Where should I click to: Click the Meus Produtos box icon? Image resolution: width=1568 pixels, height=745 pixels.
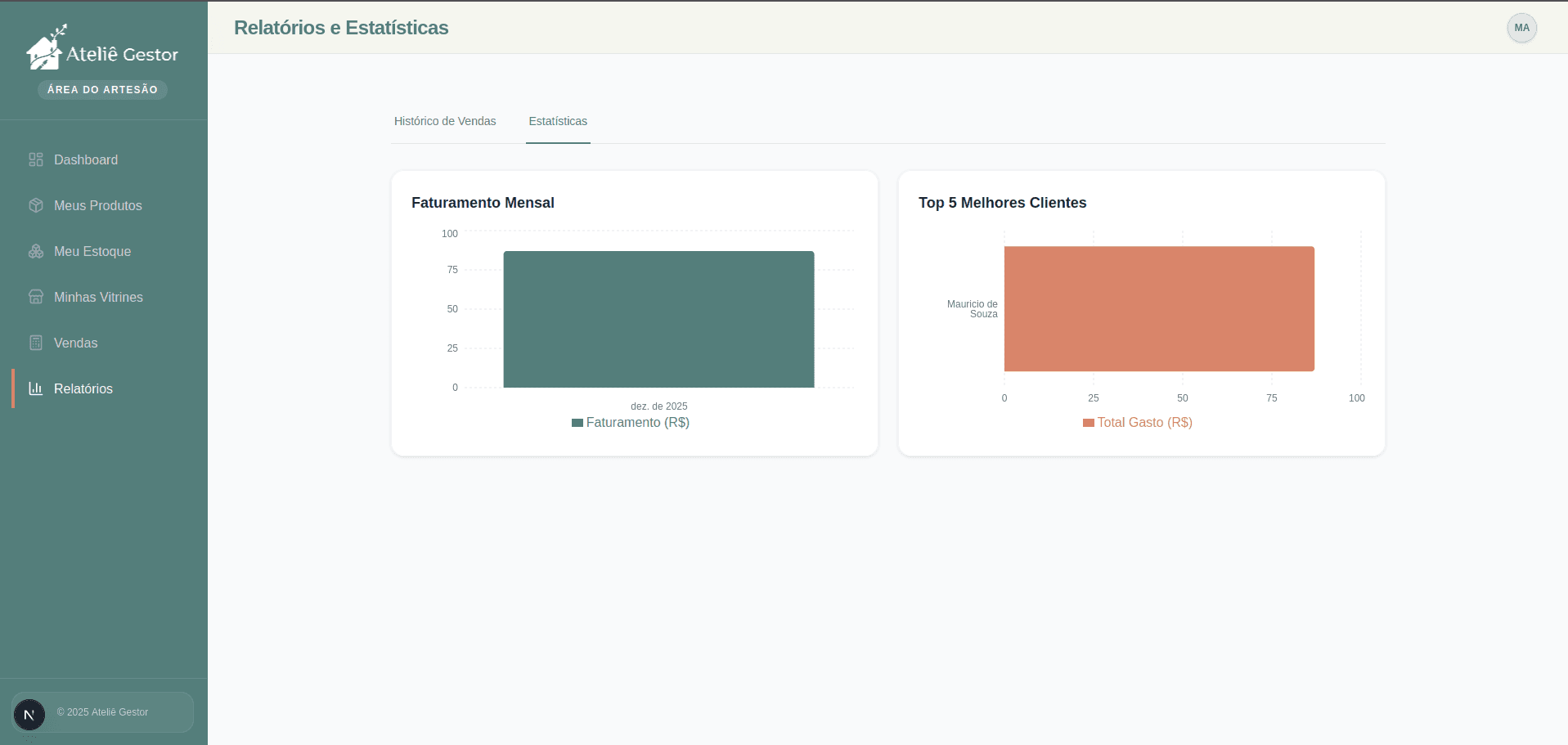[x=35, y=205]
